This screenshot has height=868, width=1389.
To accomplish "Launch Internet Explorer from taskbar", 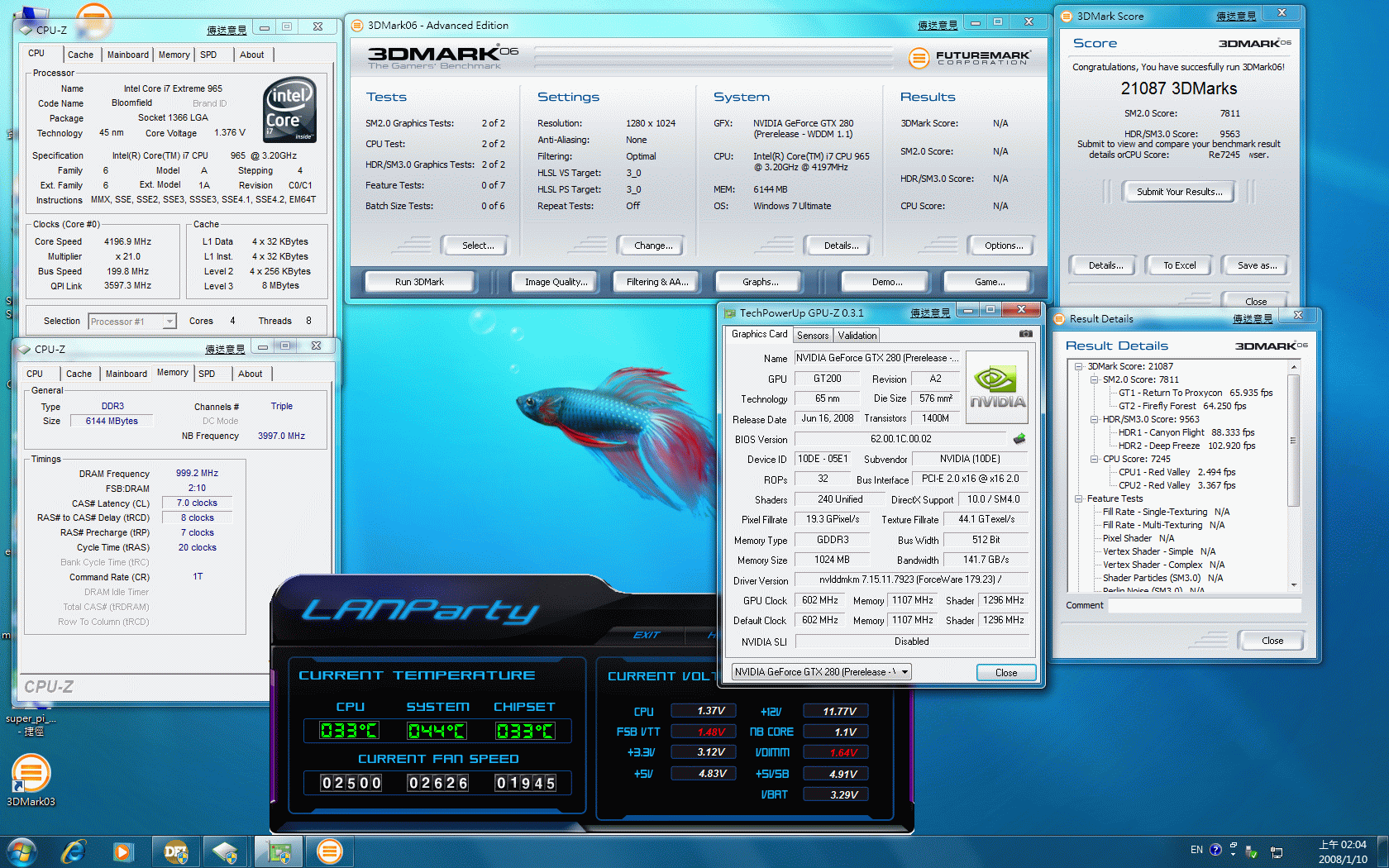I will tap(74, 851).
